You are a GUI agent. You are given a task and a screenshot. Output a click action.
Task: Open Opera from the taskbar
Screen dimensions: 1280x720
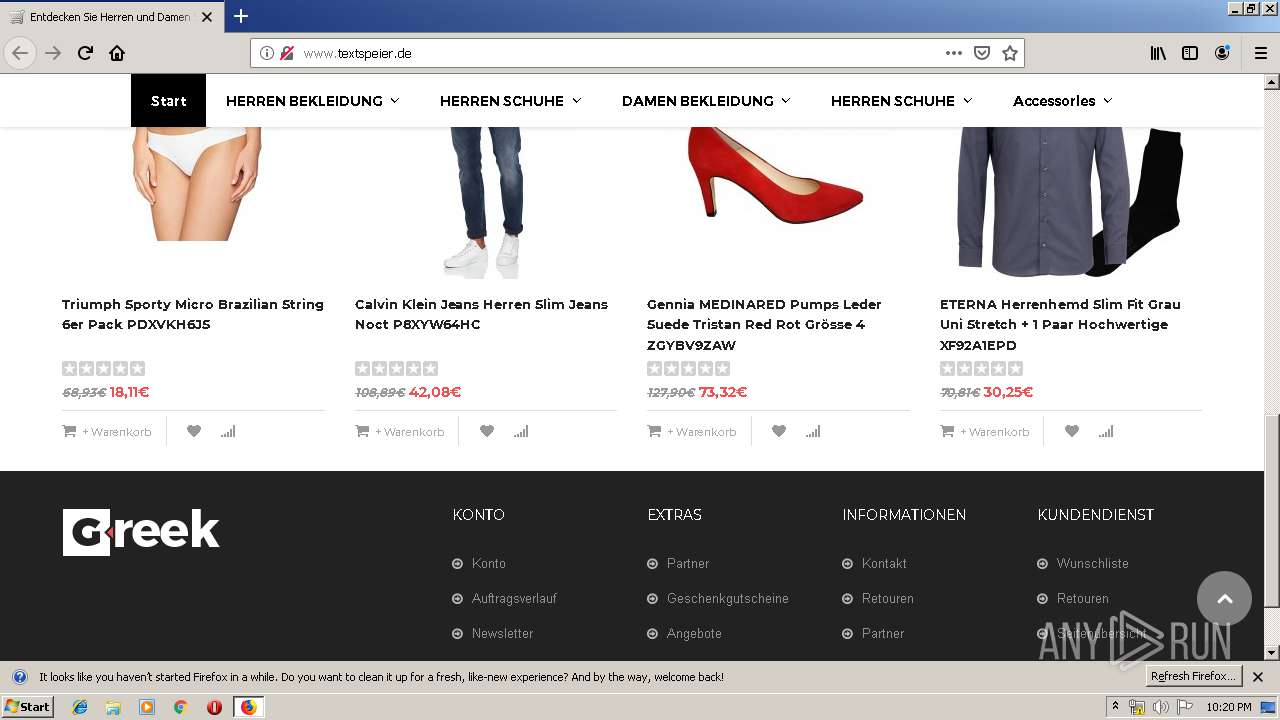coord(214,707)
